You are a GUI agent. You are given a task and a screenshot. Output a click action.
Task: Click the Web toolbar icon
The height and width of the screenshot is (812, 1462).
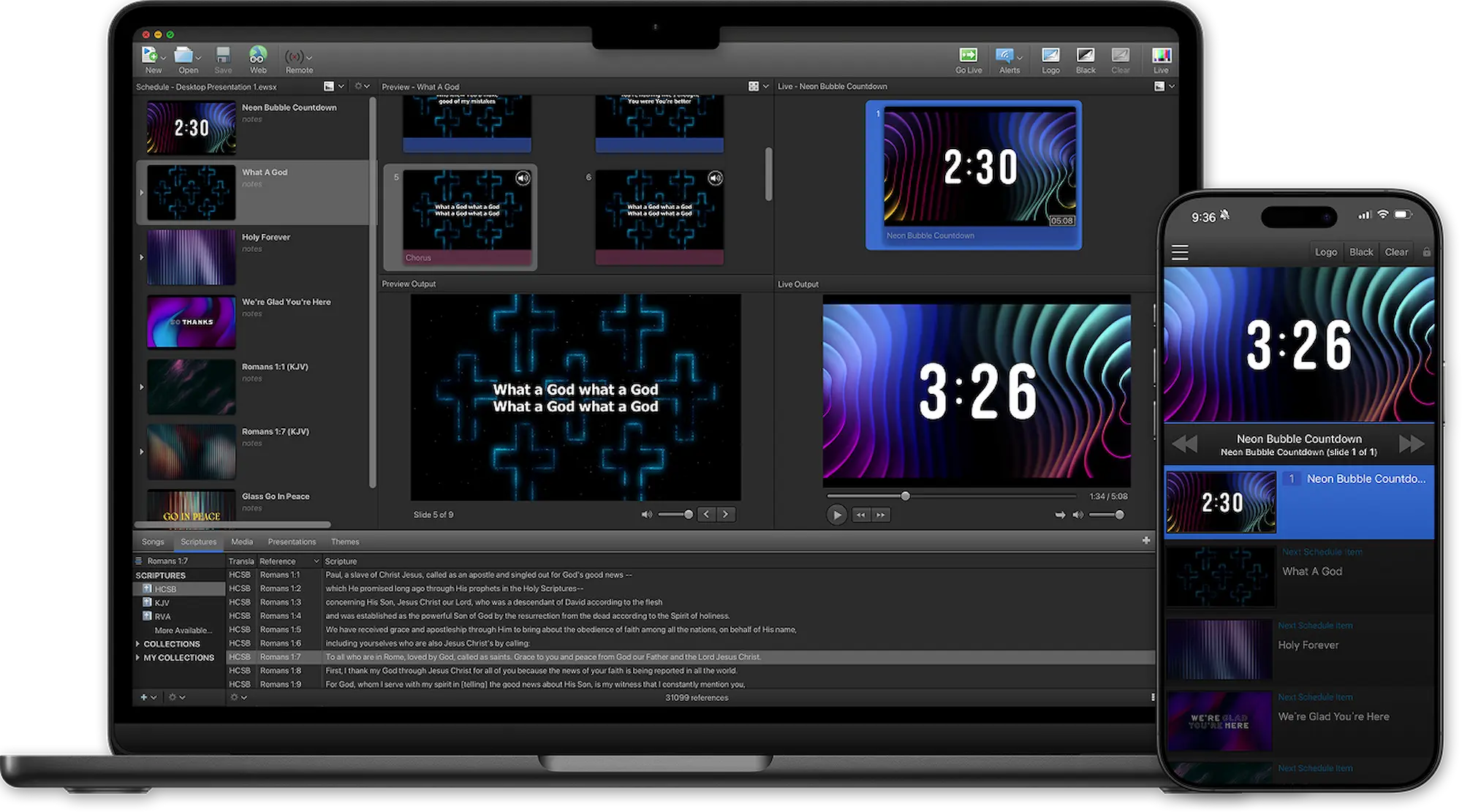[257, 55]
